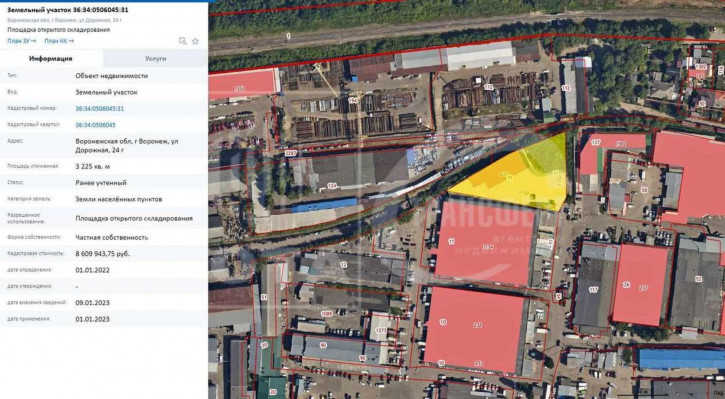Open the План КК link
The image size is (725, 399).
[x=59, y=41]
